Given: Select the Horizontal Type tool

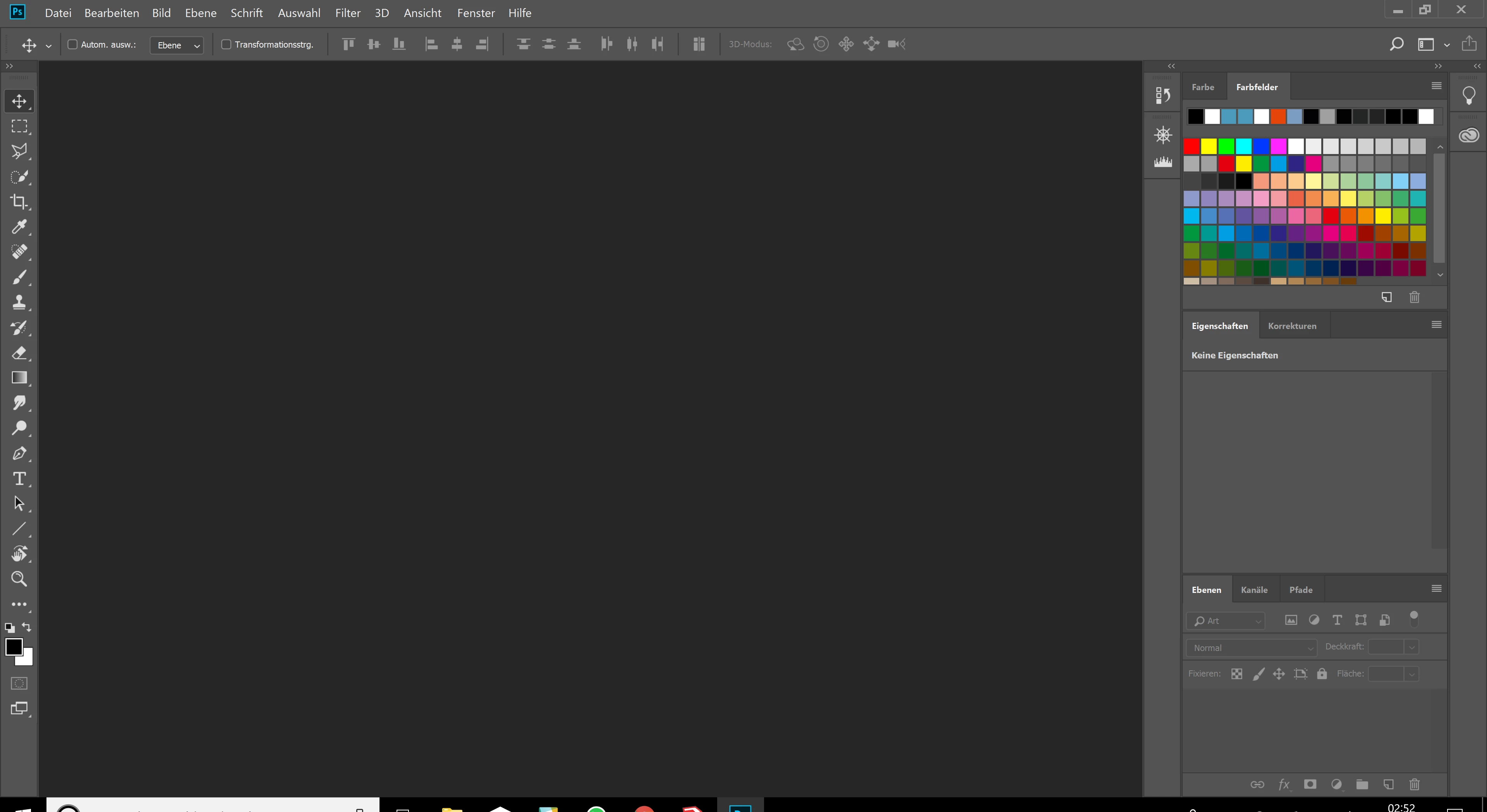Looking at the screenshot, I should pos(19,478).
